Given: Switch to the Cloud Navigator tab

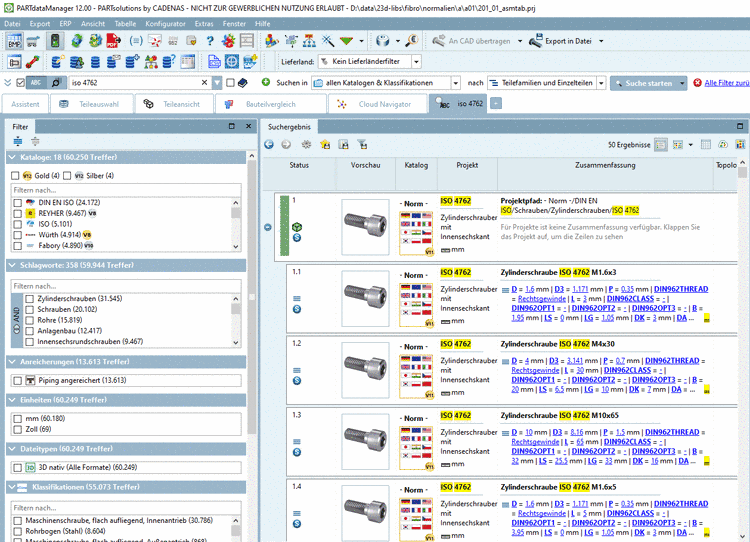Looking at the screenshot, I should point(384,104).
